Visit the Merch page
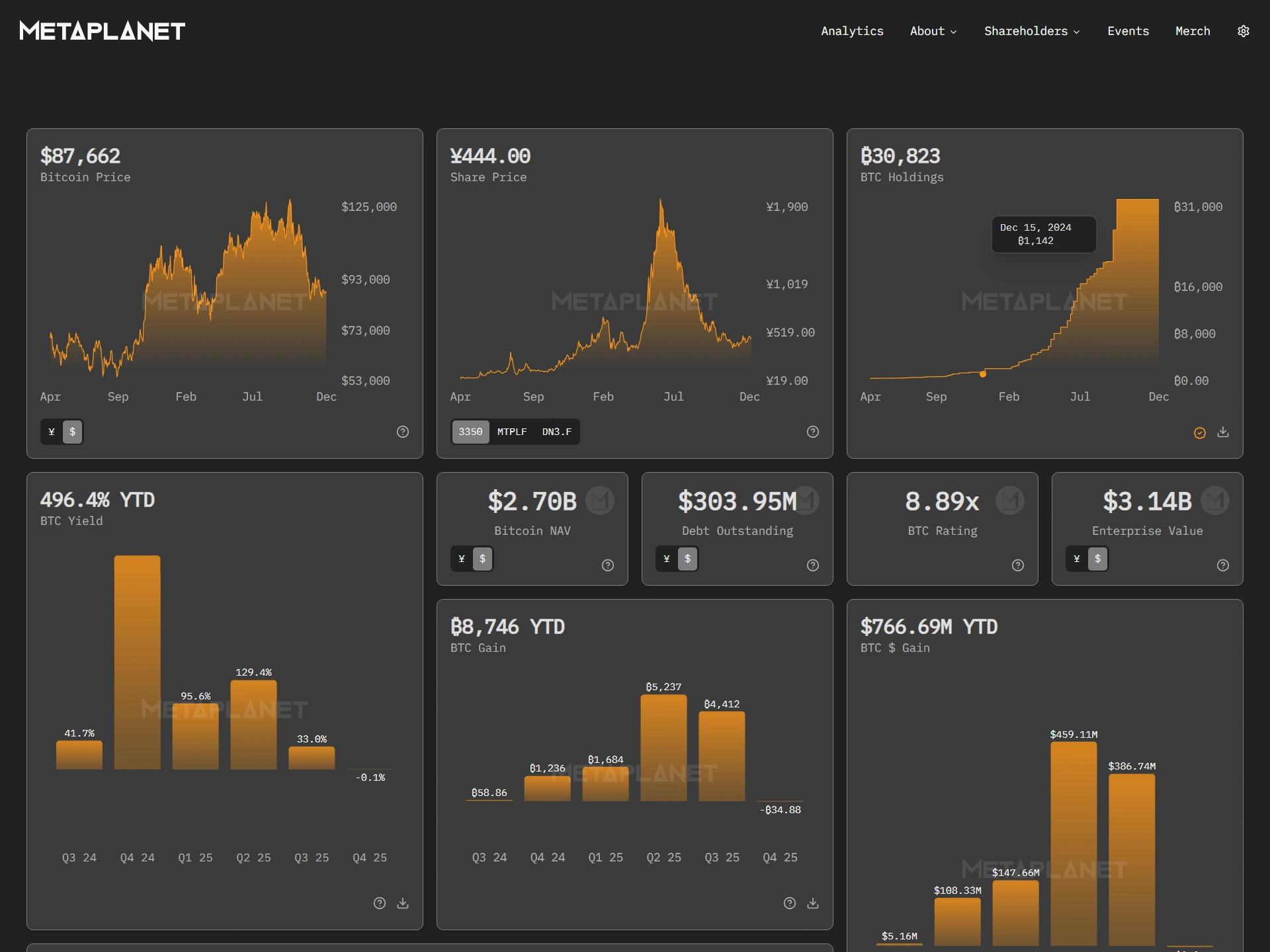Screen dimensions: 1270x952 coord(1193,30)
